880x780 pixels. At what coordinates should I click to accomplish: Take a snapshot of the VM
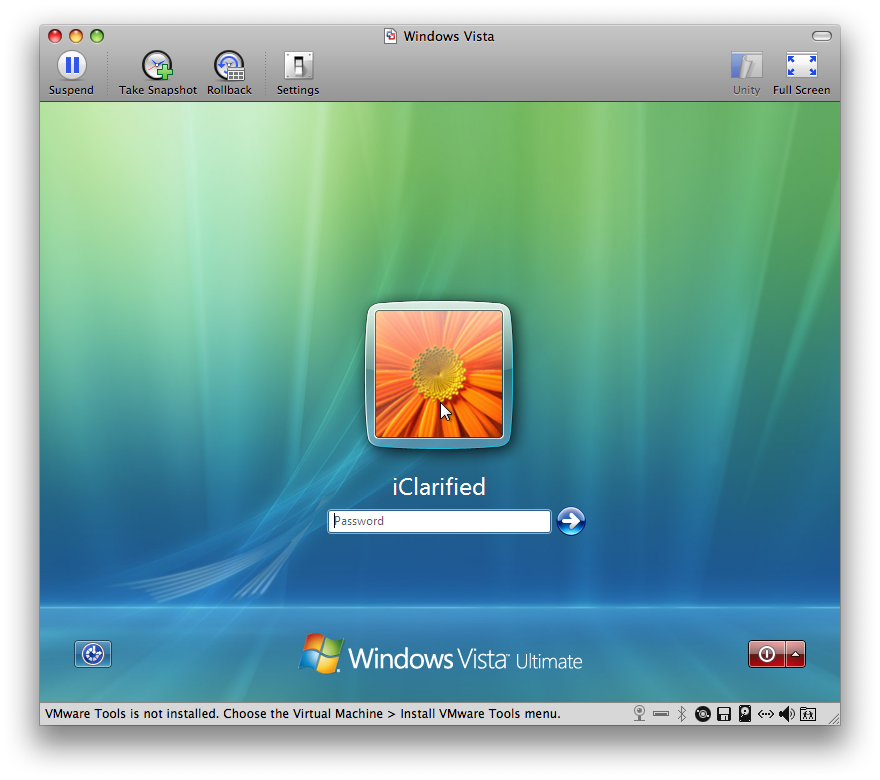[x=158, y=74]
